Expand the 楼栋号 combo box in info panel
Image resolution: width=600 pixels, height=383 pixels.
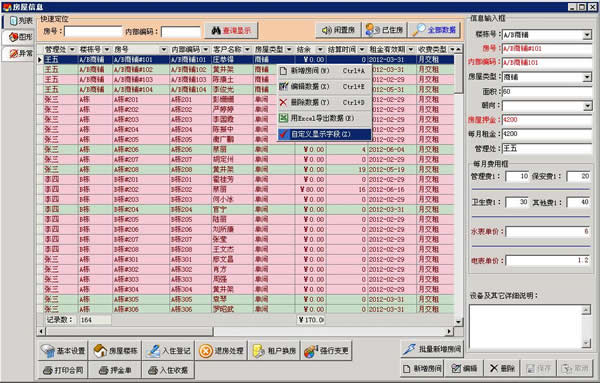tap(587, 35)
